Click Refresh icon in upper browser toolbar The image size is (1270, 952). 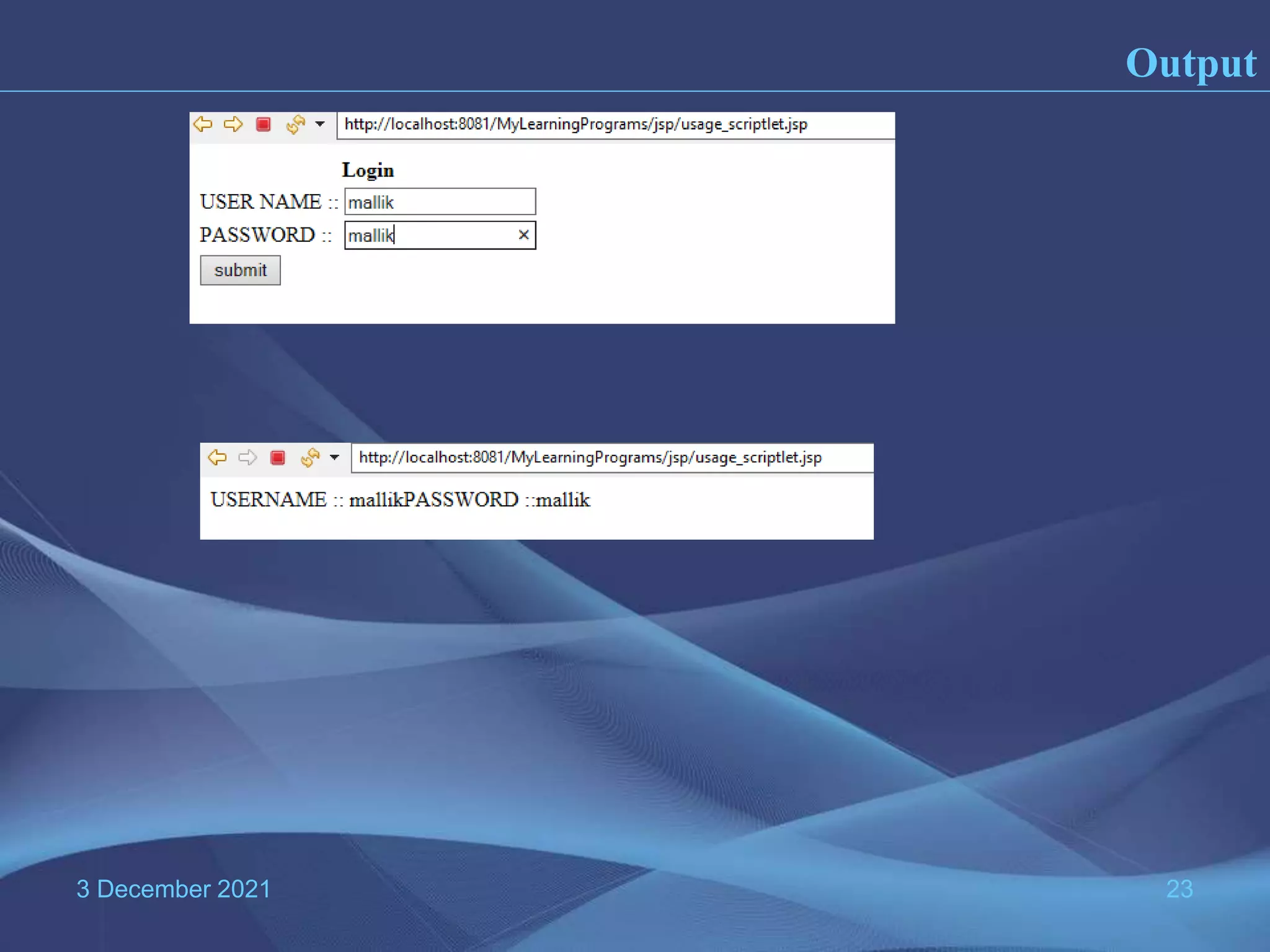click(x=295, y=124)
